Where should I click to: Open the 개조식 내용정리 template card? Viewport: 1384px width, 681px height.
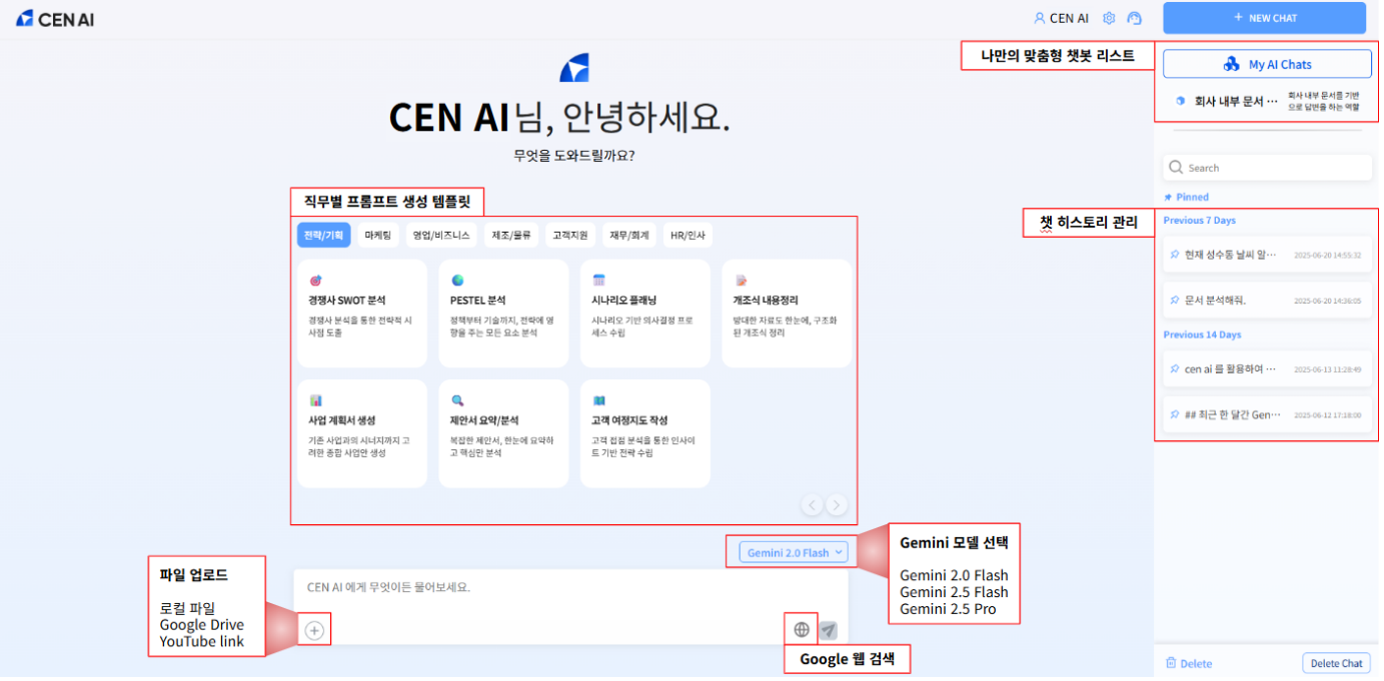pyautogui.click(x=787, y=314)
